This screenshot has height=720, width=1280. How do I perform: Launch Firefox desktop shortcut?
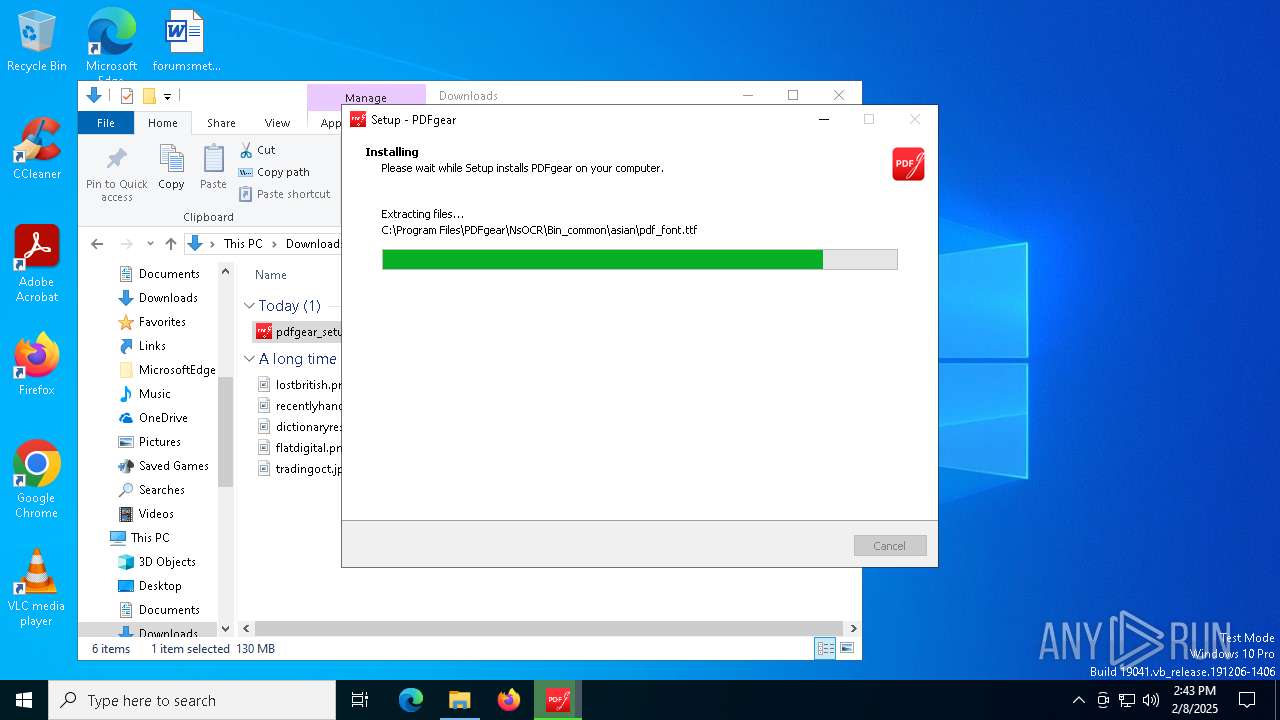(x=37, y=365)
